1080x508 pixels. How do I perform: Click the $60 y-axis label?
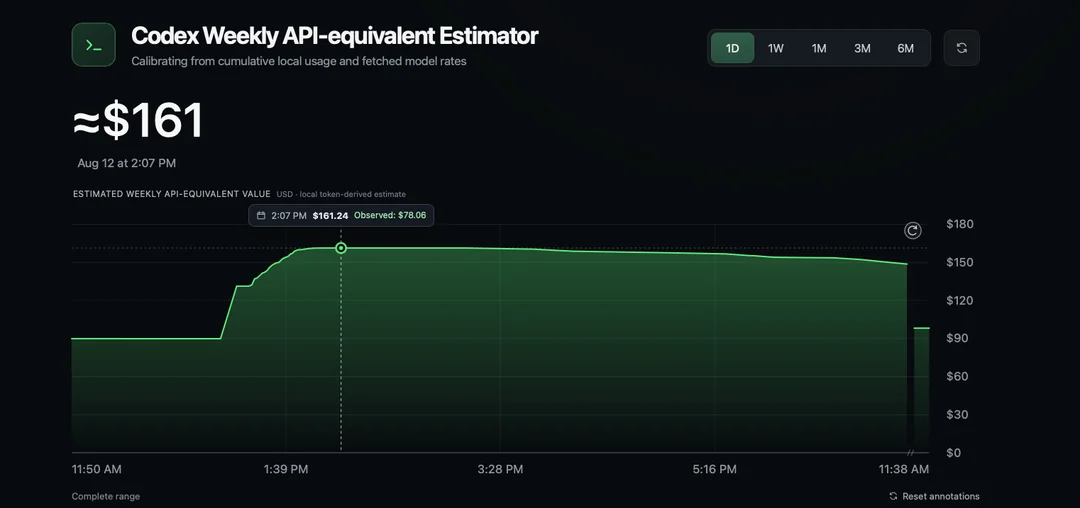click(x=959, y=376)
